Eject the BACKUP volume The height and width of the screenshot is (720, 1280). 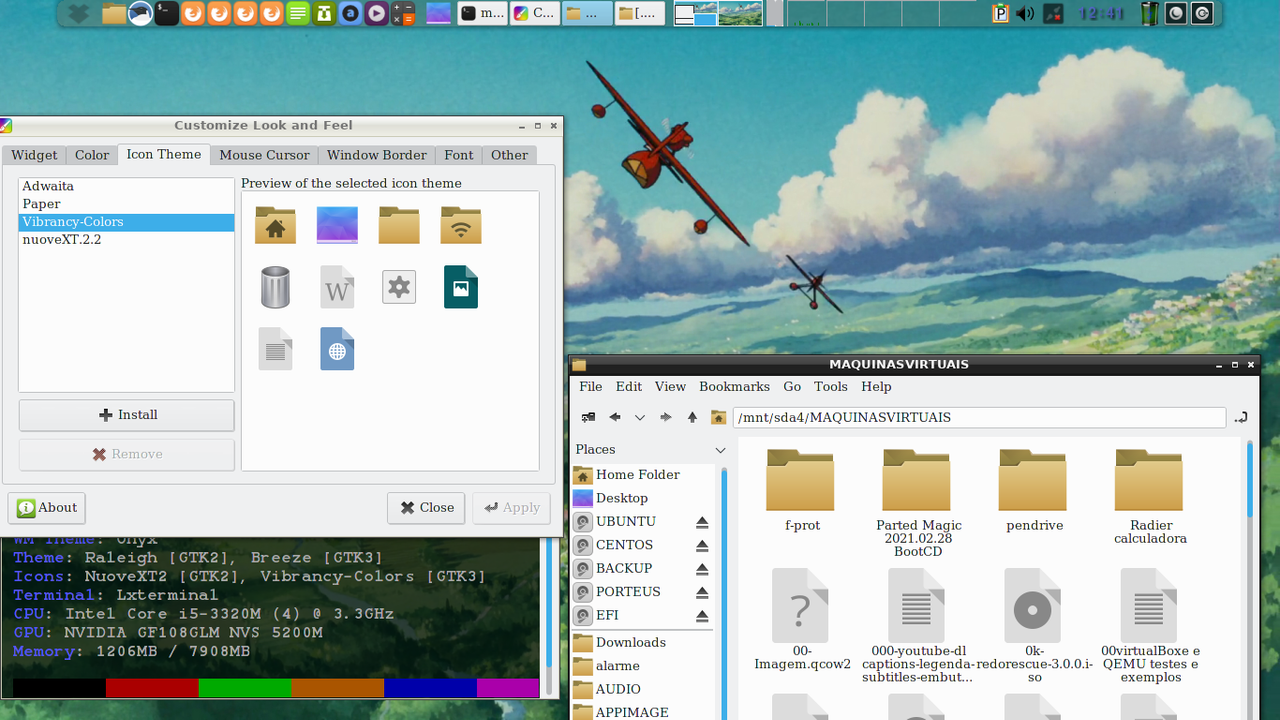coord(702,569)
